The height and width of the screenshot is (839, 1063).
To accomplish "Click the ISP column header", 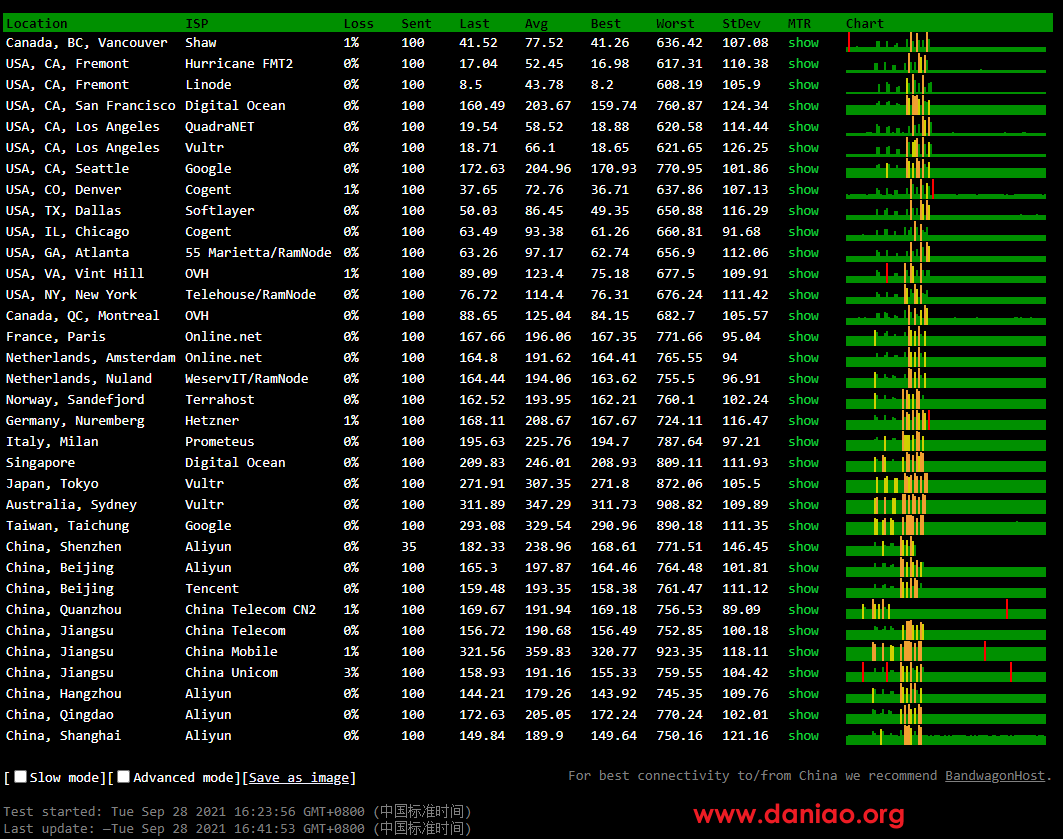I will pyautogui.click(x=197, y=24).
